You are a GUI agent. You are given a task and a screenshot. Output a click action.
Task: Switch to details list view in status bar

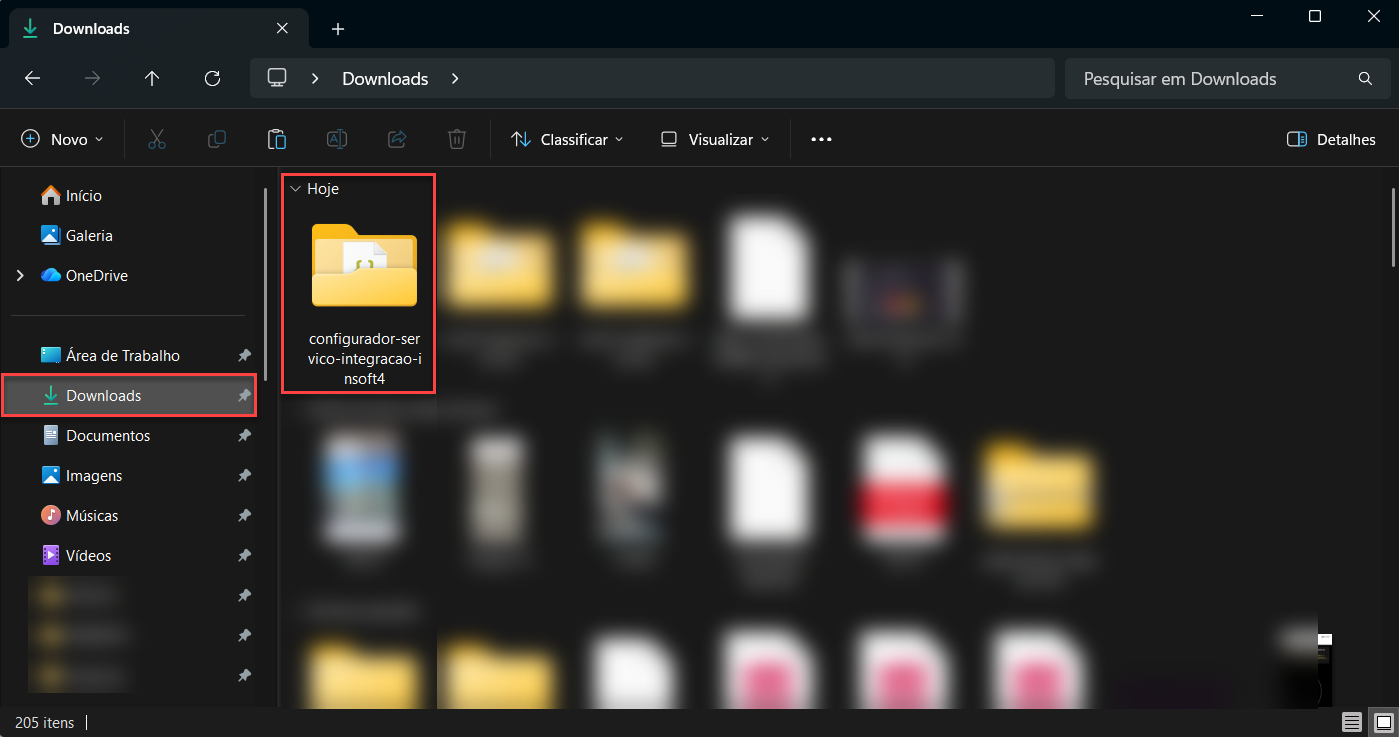[1352, 722]
